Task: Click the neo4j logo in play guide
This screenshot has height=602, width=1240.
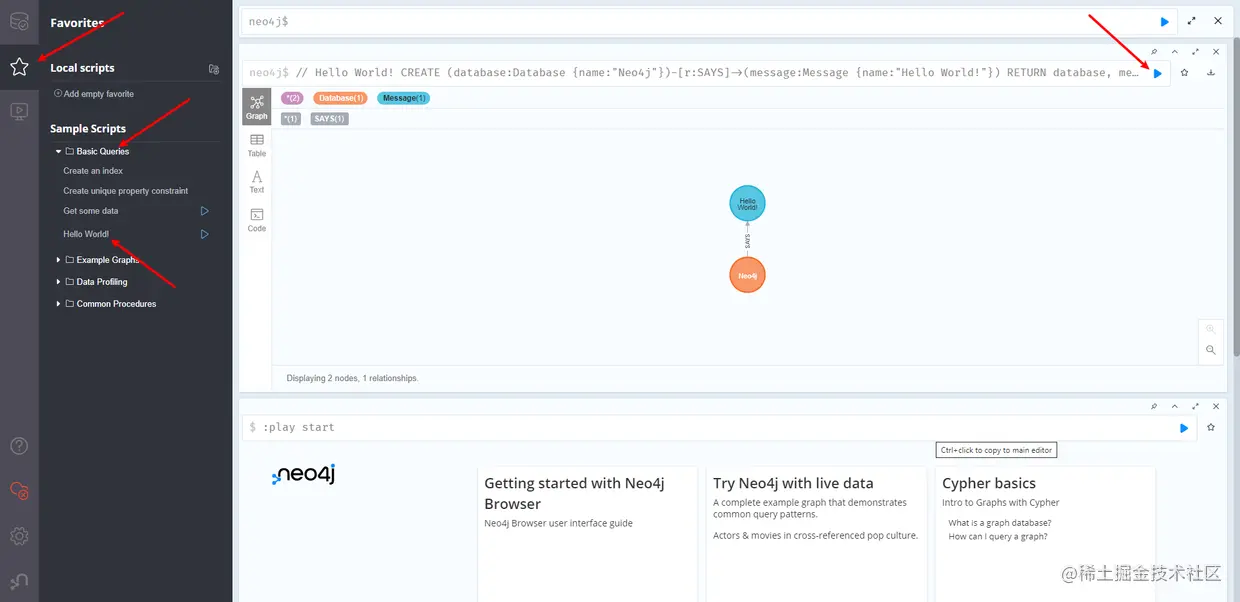Action: 304,475
